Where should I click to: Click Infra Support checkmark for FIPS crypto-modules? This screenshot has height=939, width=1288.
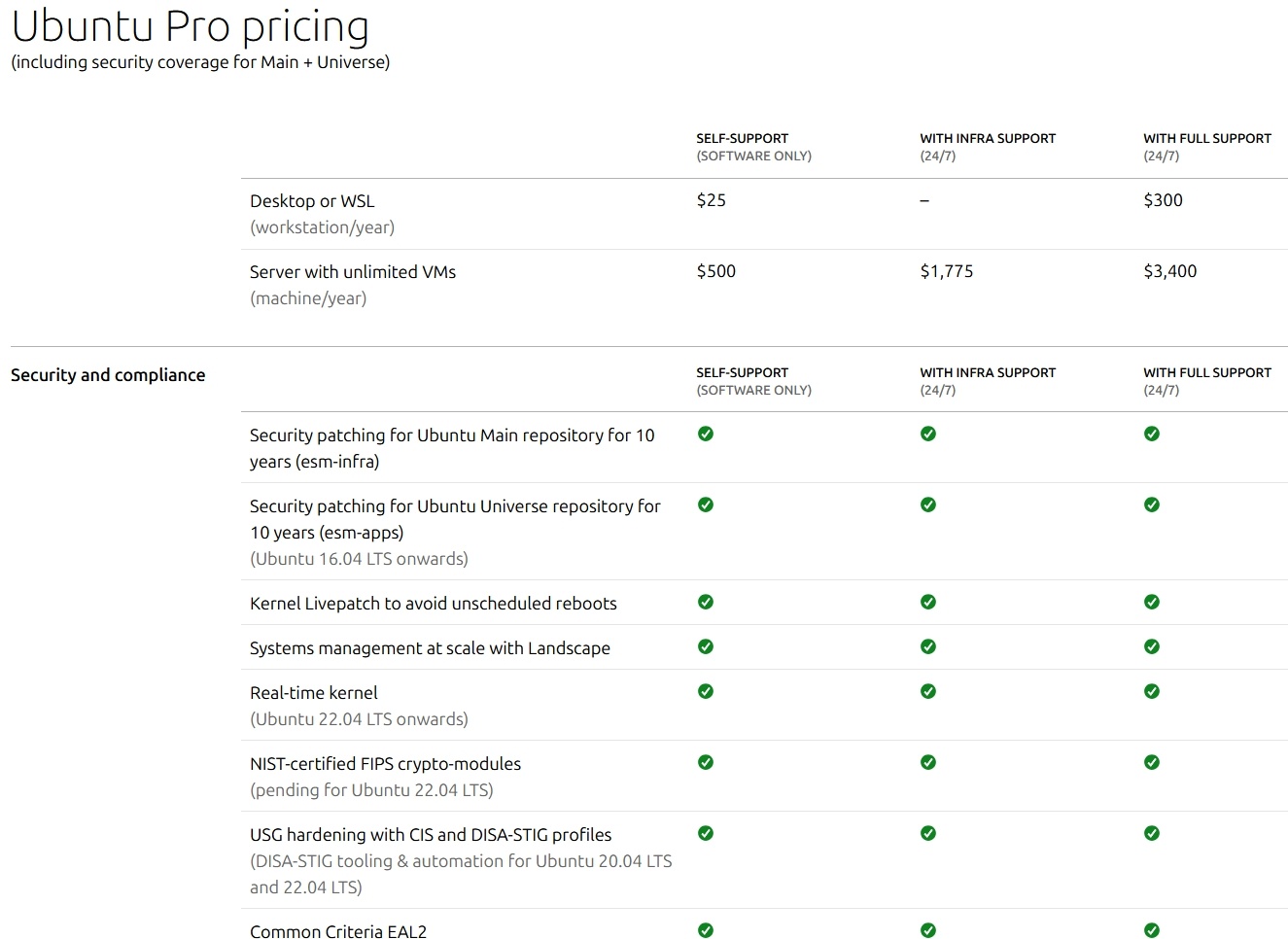click(928, 762)
